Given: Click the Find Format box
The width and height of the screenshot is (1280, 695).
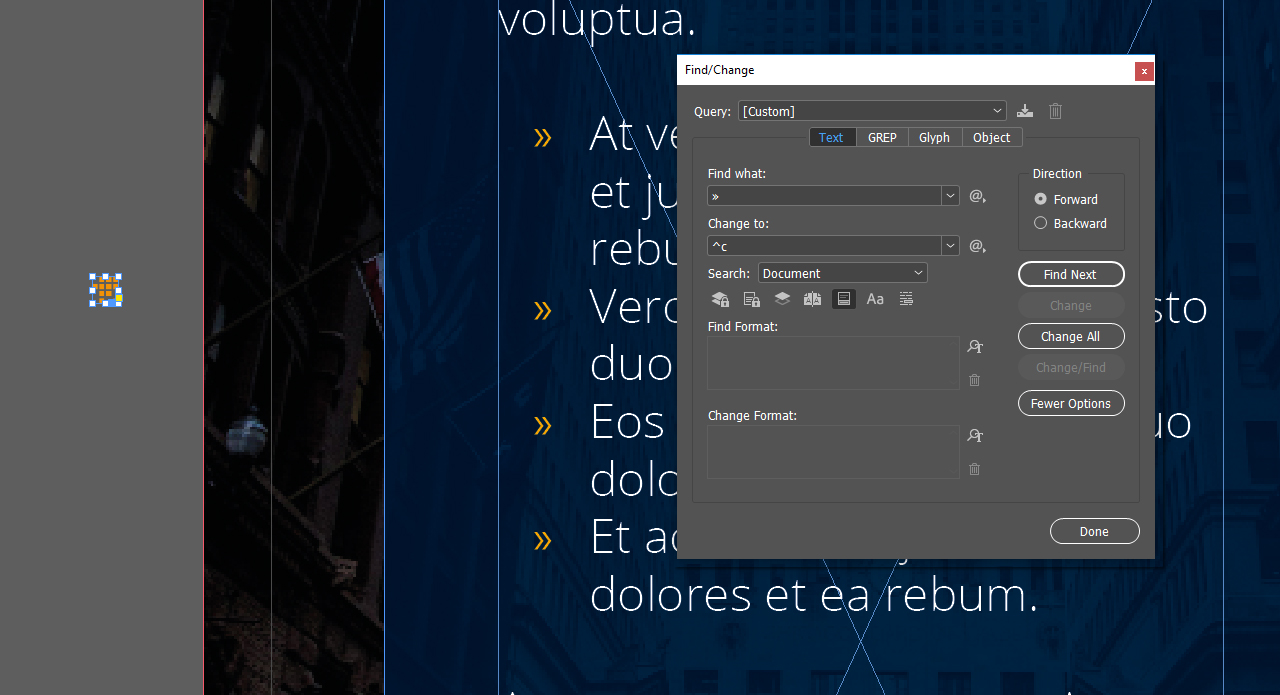Looking at the screenshot, I should click(833, 363).
